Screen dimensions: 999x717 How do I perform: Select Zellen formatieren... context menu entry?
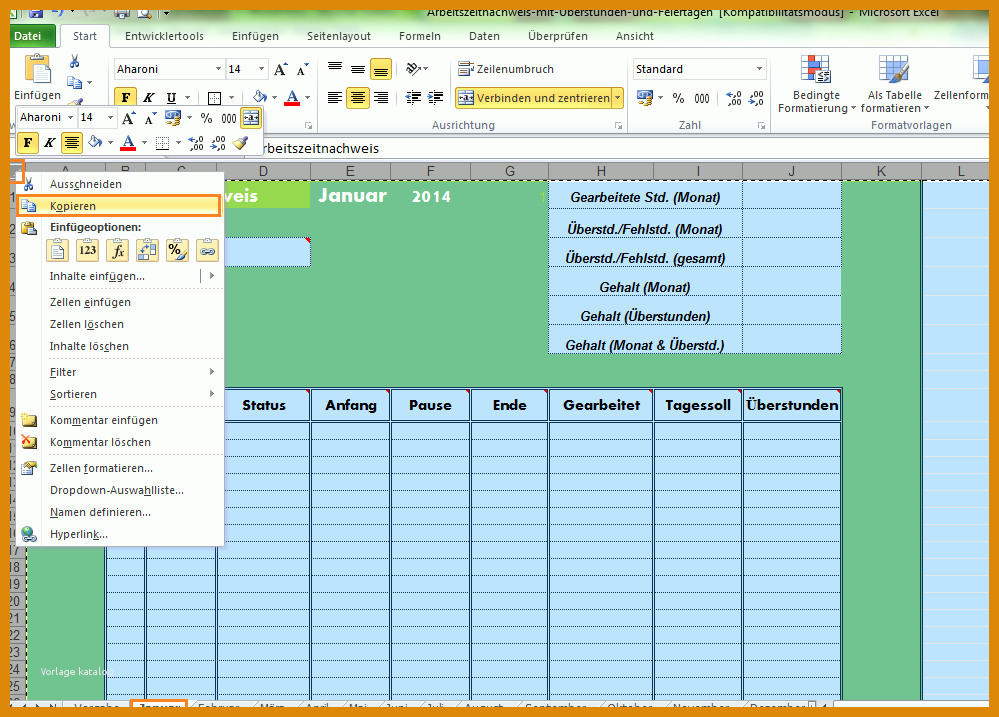(x=119, y=468)
